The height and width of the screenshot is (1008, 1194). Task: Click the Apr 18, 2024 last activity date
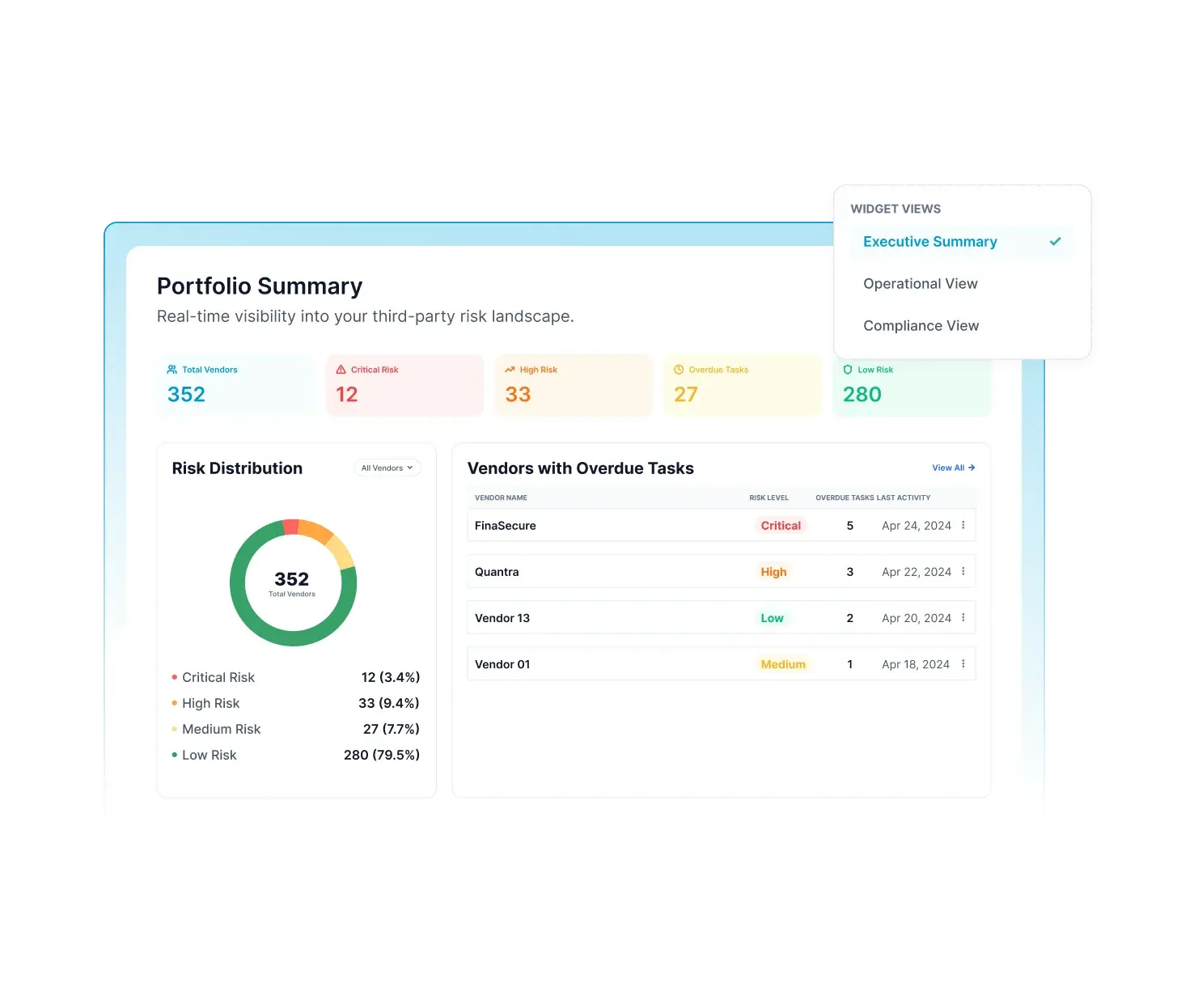(916, 664)
